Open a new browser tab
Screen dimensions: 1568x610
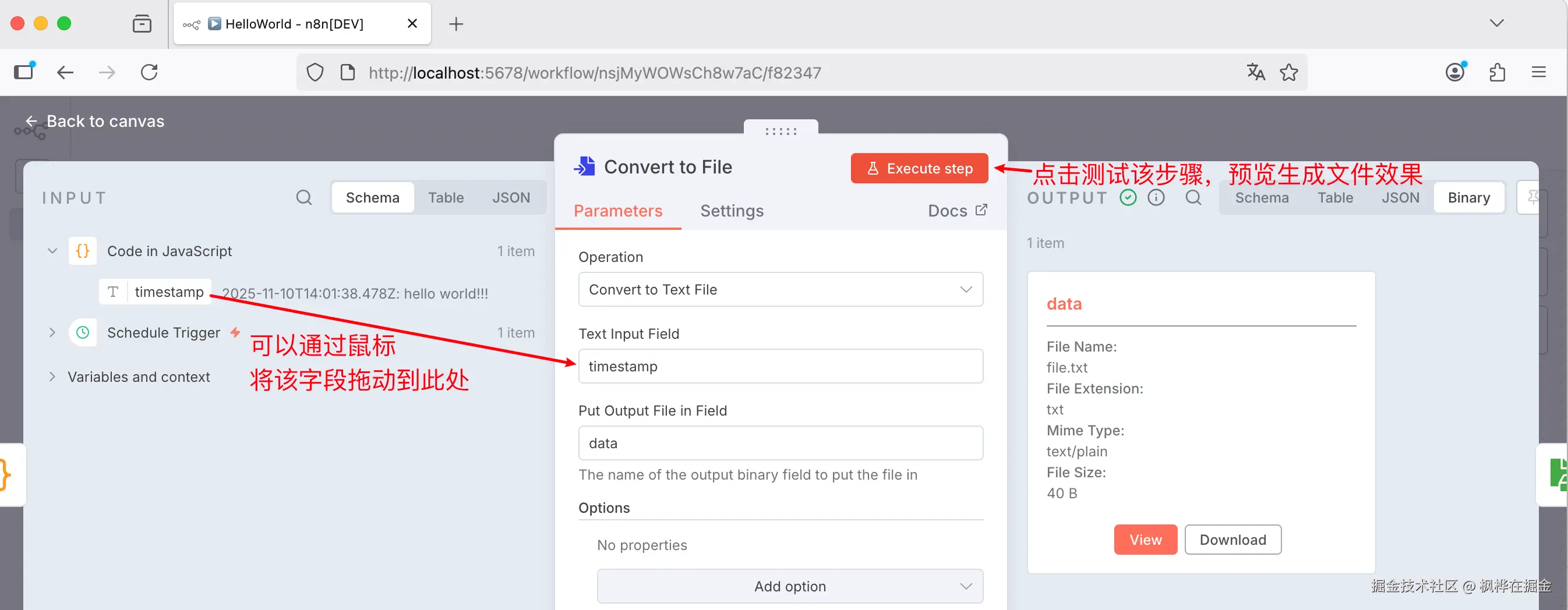tap(456, 24)
